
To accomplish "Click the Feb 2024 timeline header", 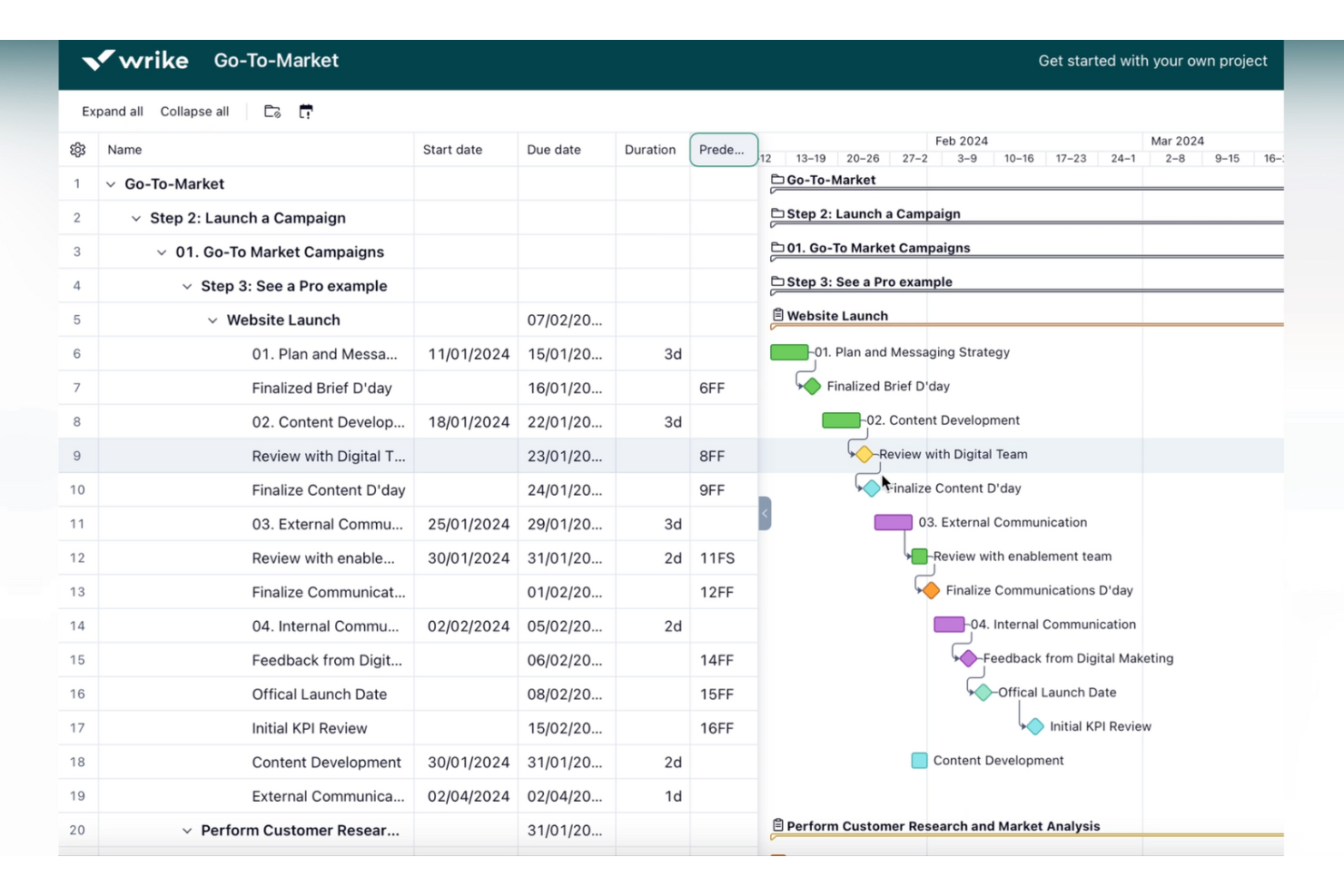I will (x=961, y=141).
